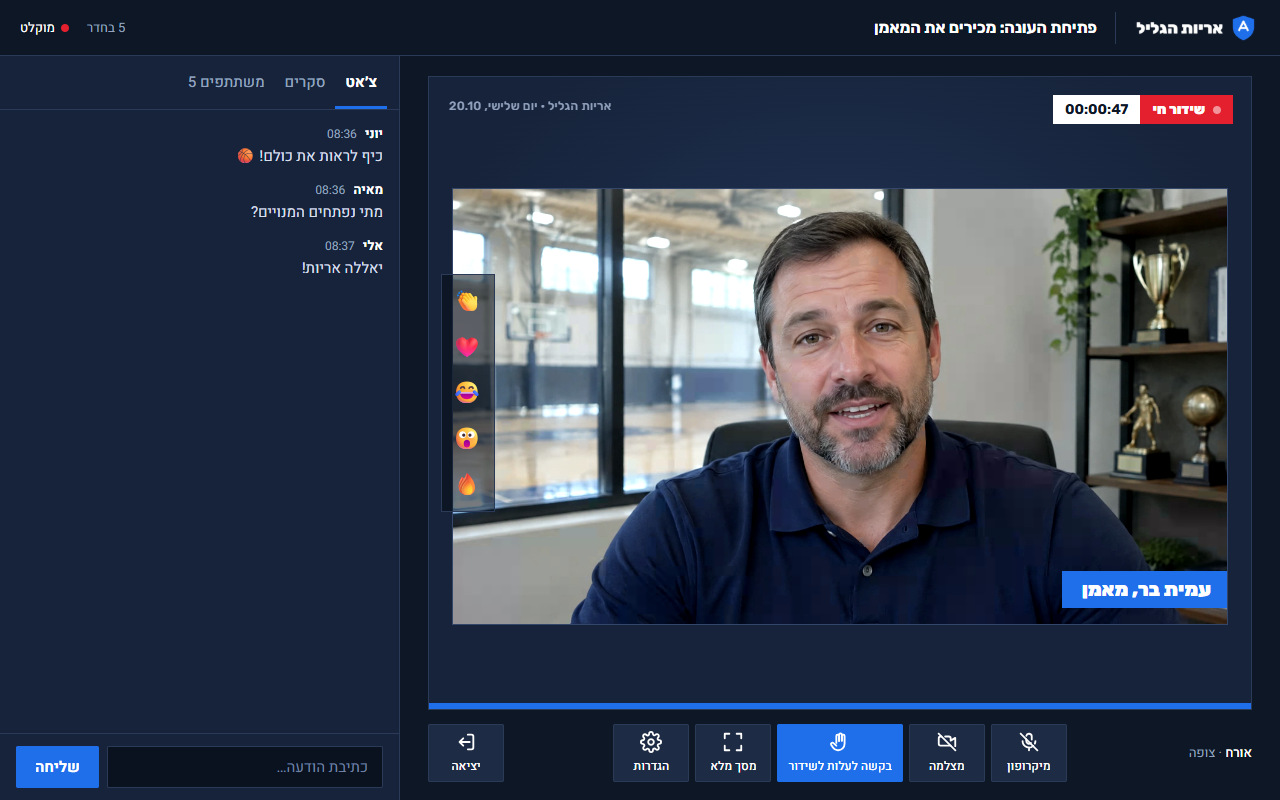Click the עמית בר, מאמן name caption
1280x800 pixels.
pos(1144,590)
